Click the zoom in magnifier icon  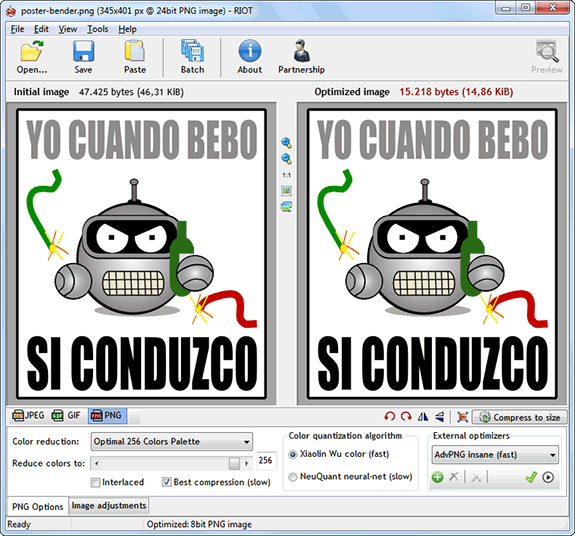click(286, 143)
